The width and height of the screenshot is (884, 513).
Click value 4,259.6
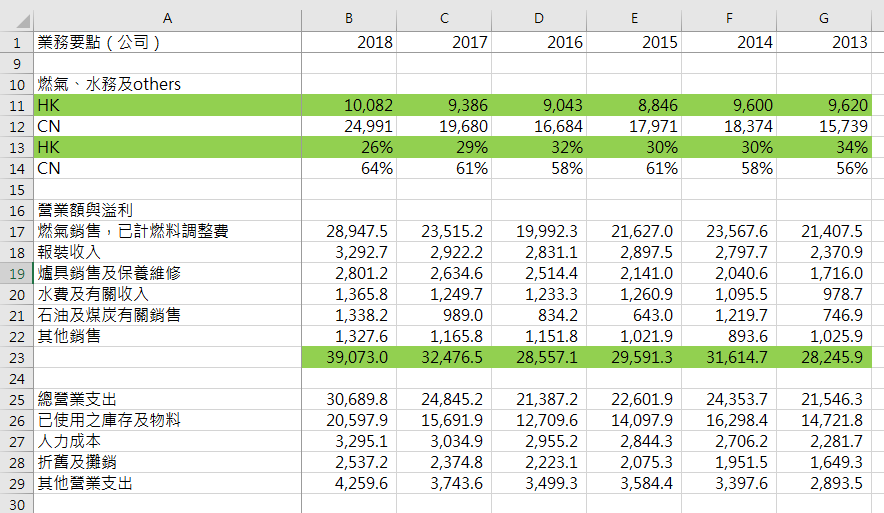coord(349,484)
